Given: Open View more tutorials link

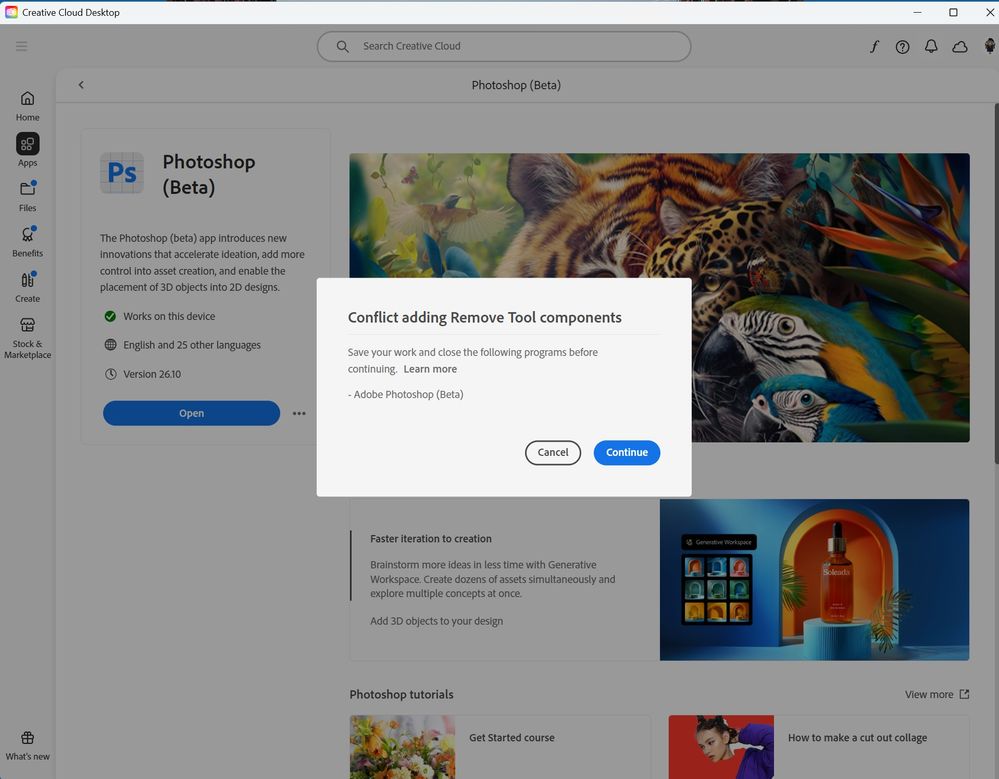Looking at the screenshot, I should [929, 694].
